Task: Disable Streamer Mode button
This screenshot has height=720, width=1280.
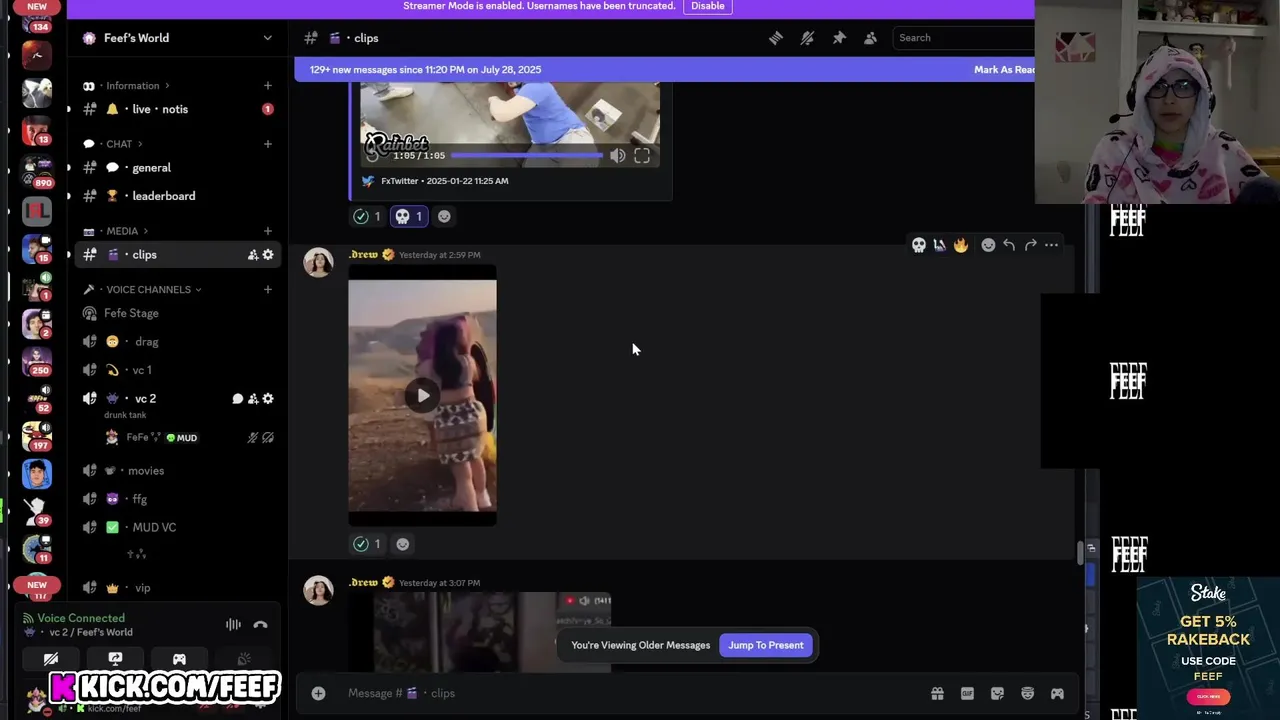Action: (707, 6)
